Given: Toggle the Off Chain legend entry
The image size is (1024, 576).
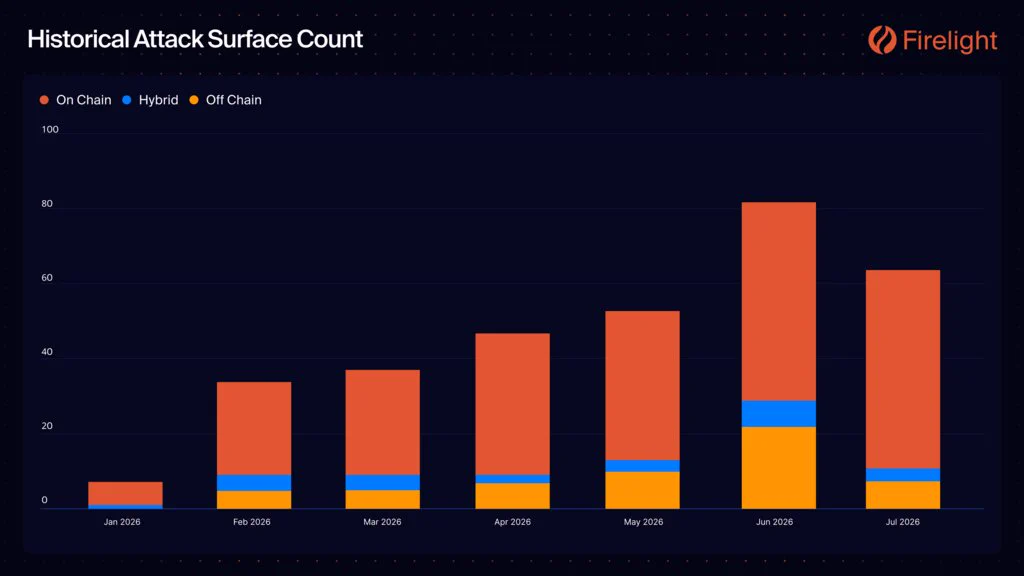Looking at the screenshot, I should point(225,100).
